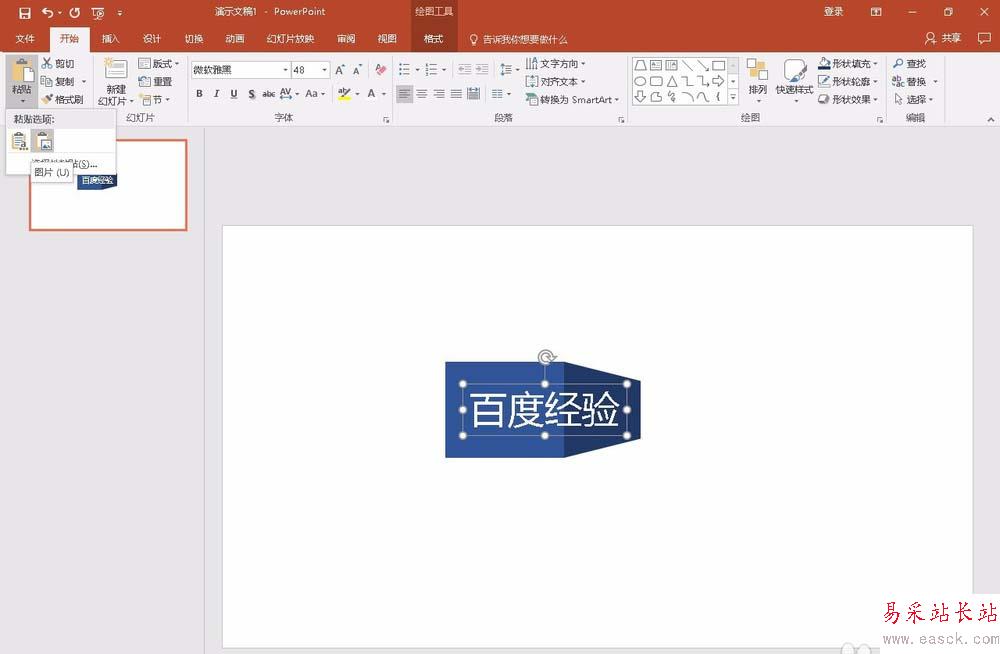Click the New Slide (新建幻灯片) icon
This screenshot has height=654, width=1000.
click(116, 69)
